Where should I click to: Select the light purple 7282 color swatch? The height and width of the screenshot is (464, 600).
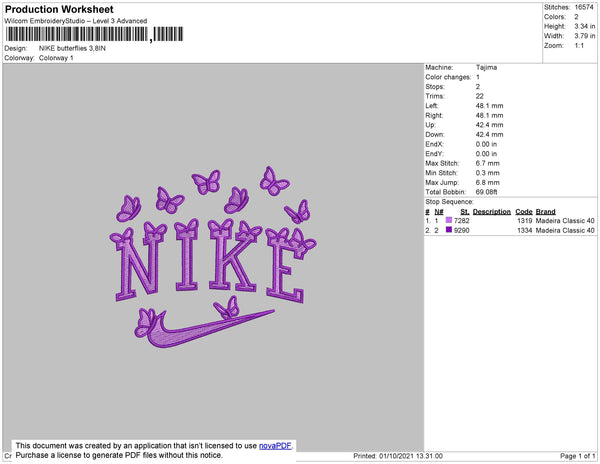point(449,220)
